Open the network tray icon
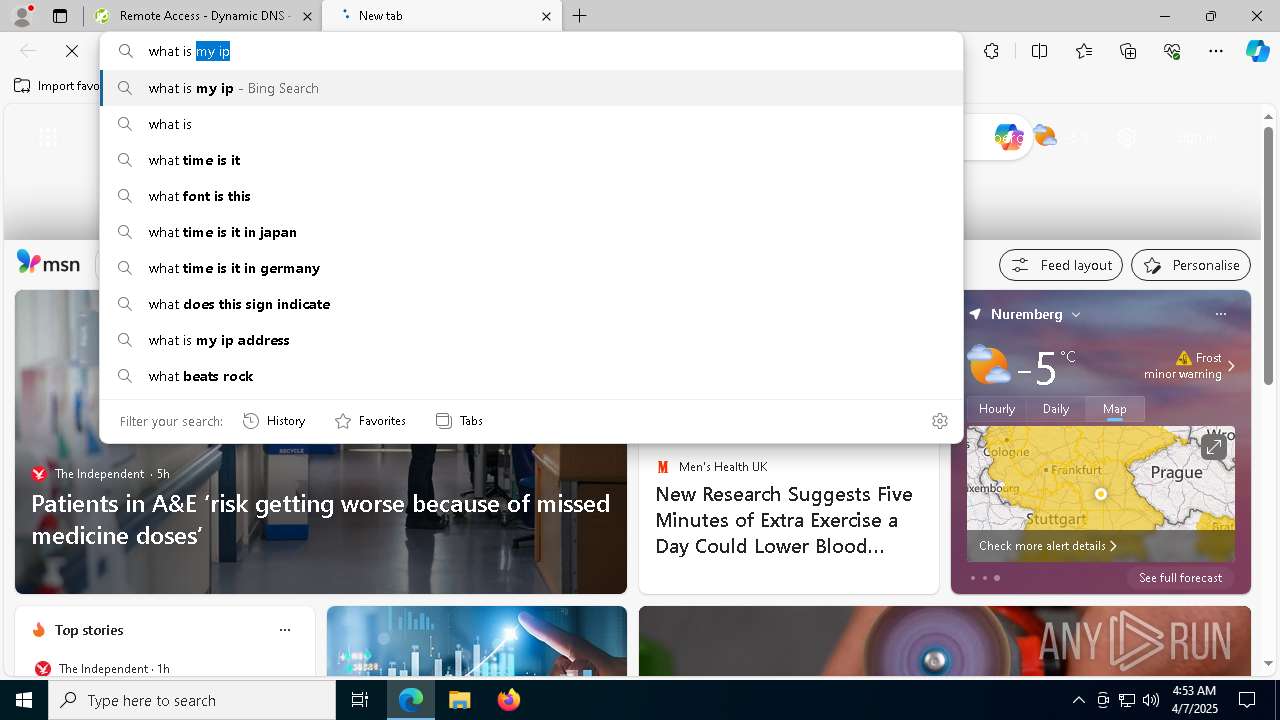The width and height of the screenshot is (1280, 720). click(1127, 700)
